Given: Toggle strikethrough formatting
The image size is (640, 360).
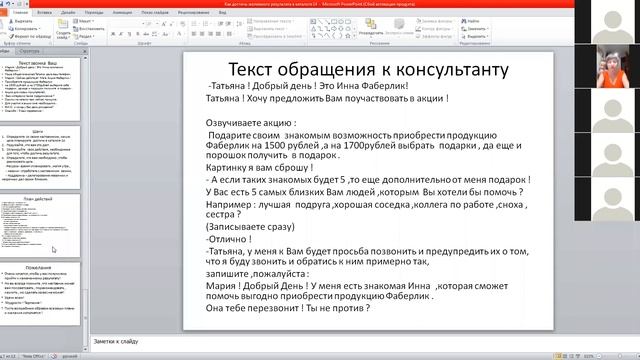Looking at the screenshot, I should click(x=146, y=34).
